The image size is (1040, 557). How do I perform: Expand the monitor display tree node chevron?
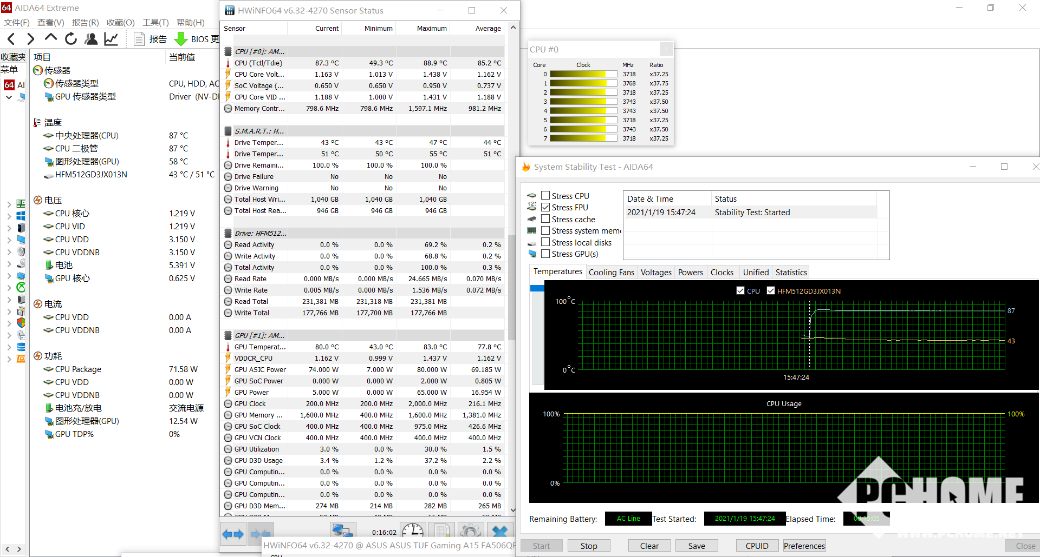coord(9,239)
